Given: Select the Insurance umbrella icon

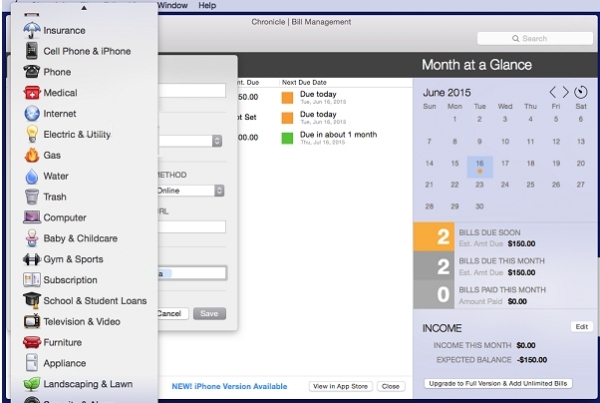Looking at the screenshot, I should [31, 30].
